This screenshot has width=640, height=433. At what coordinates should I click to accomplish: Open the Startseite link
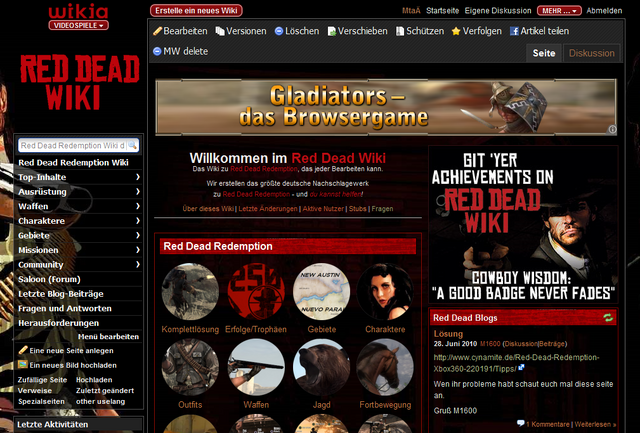[442, 11]
